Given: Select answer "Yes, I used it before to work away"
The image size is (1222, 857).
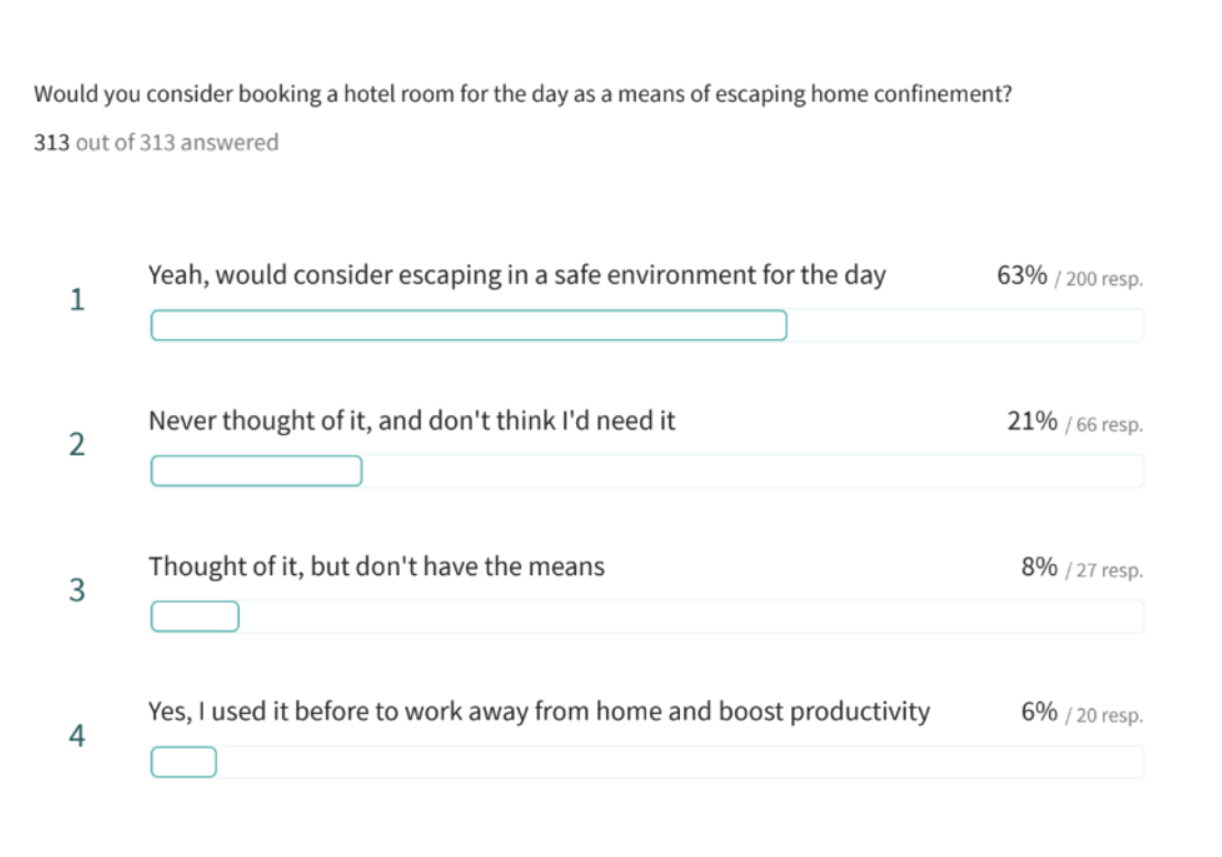Looking at the screenshot, I should point(539,712).
